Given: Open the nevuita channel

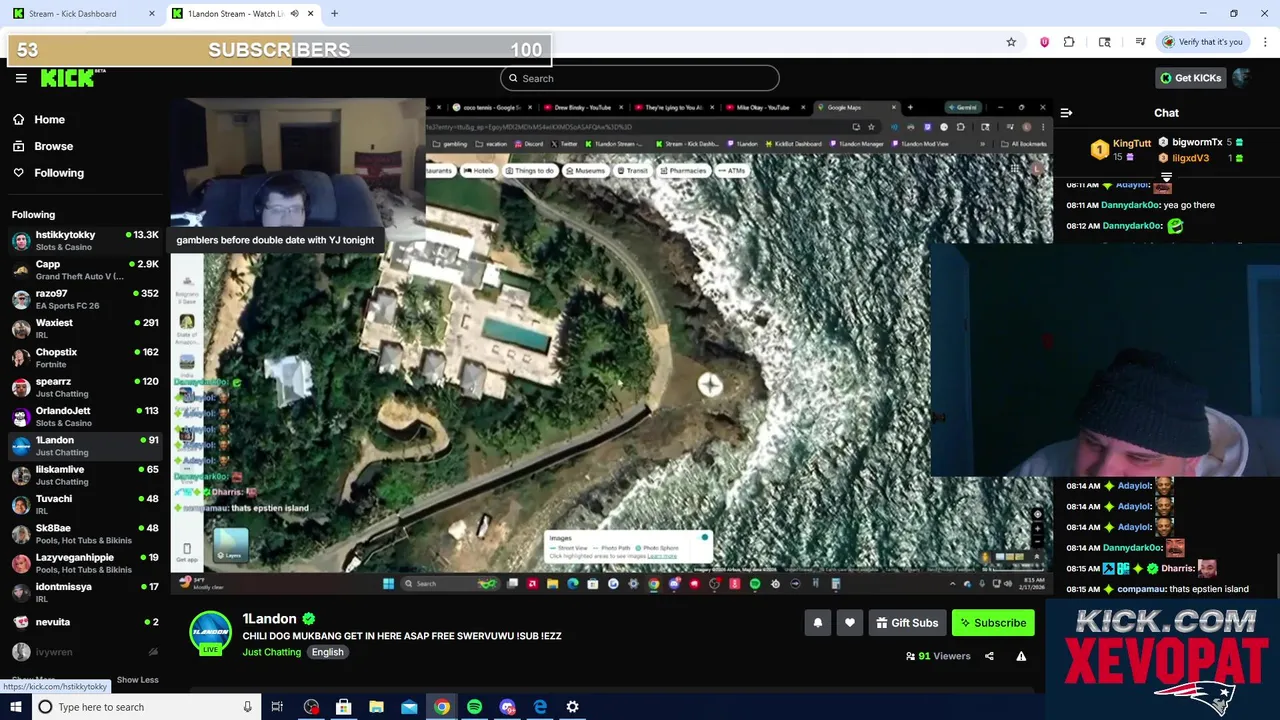Looking at the screenshot, I should pyautogui.click(x=85, y=622).
